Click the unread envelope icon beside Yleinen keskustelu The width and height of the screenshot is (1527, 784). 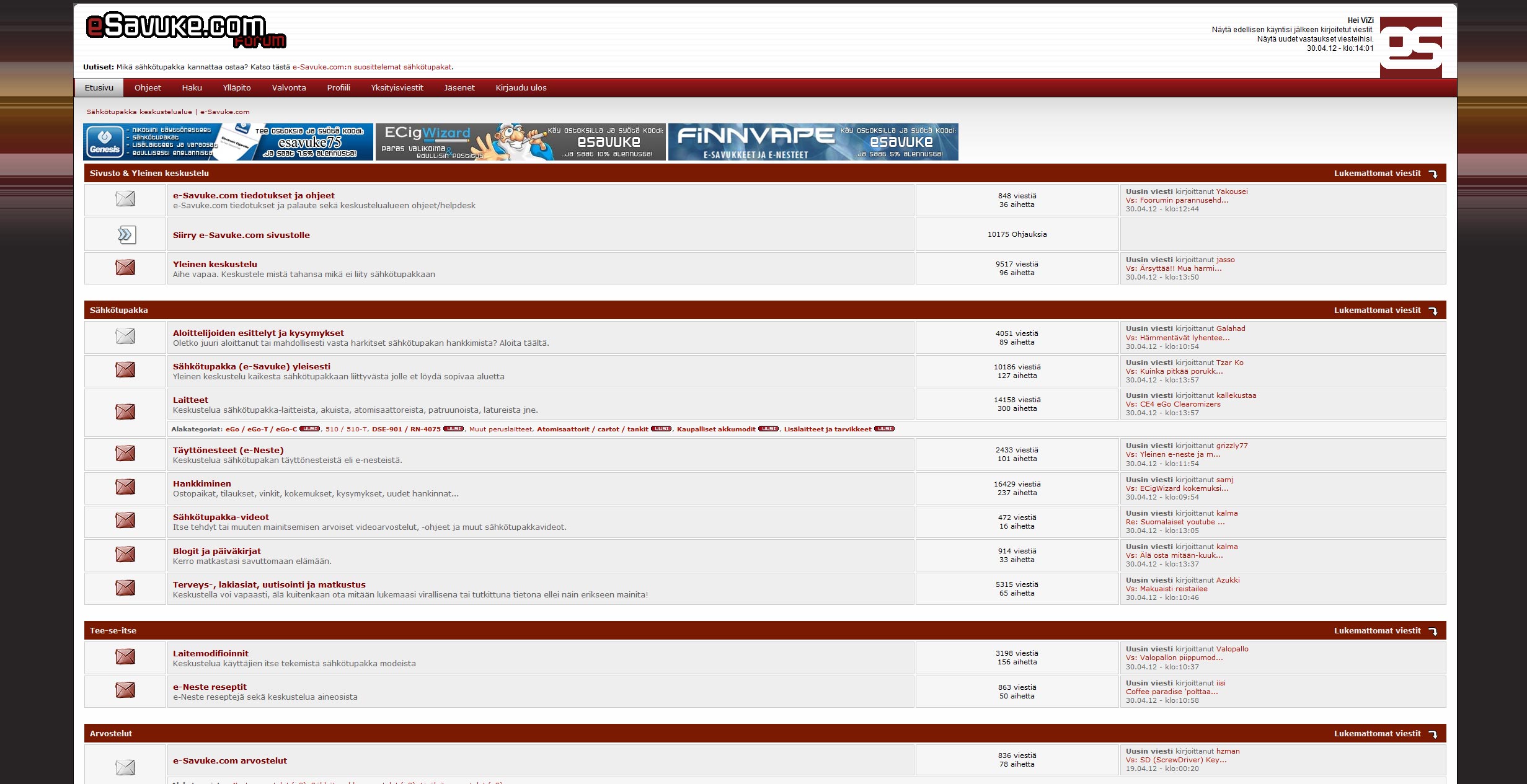(125, 268)
